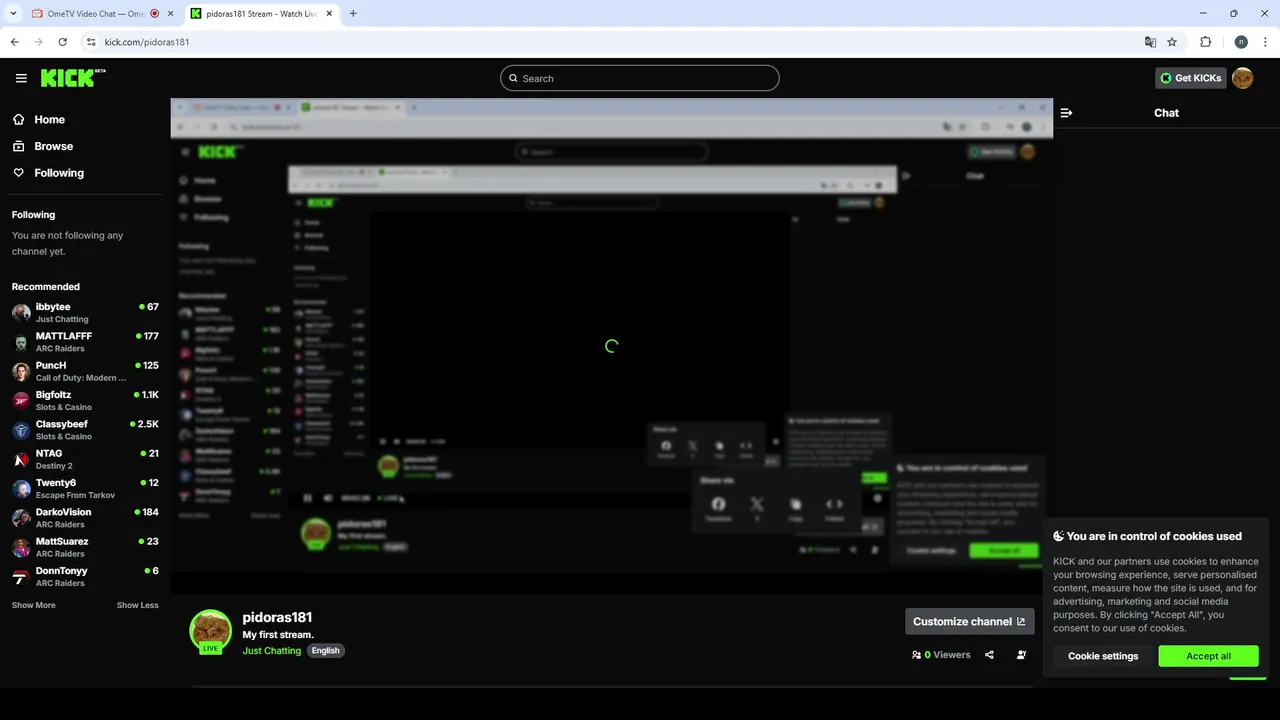Image resolution: width=1280 pixels, height=720 pixels.
Task: Open the Home page
Action: click(49, 119)
